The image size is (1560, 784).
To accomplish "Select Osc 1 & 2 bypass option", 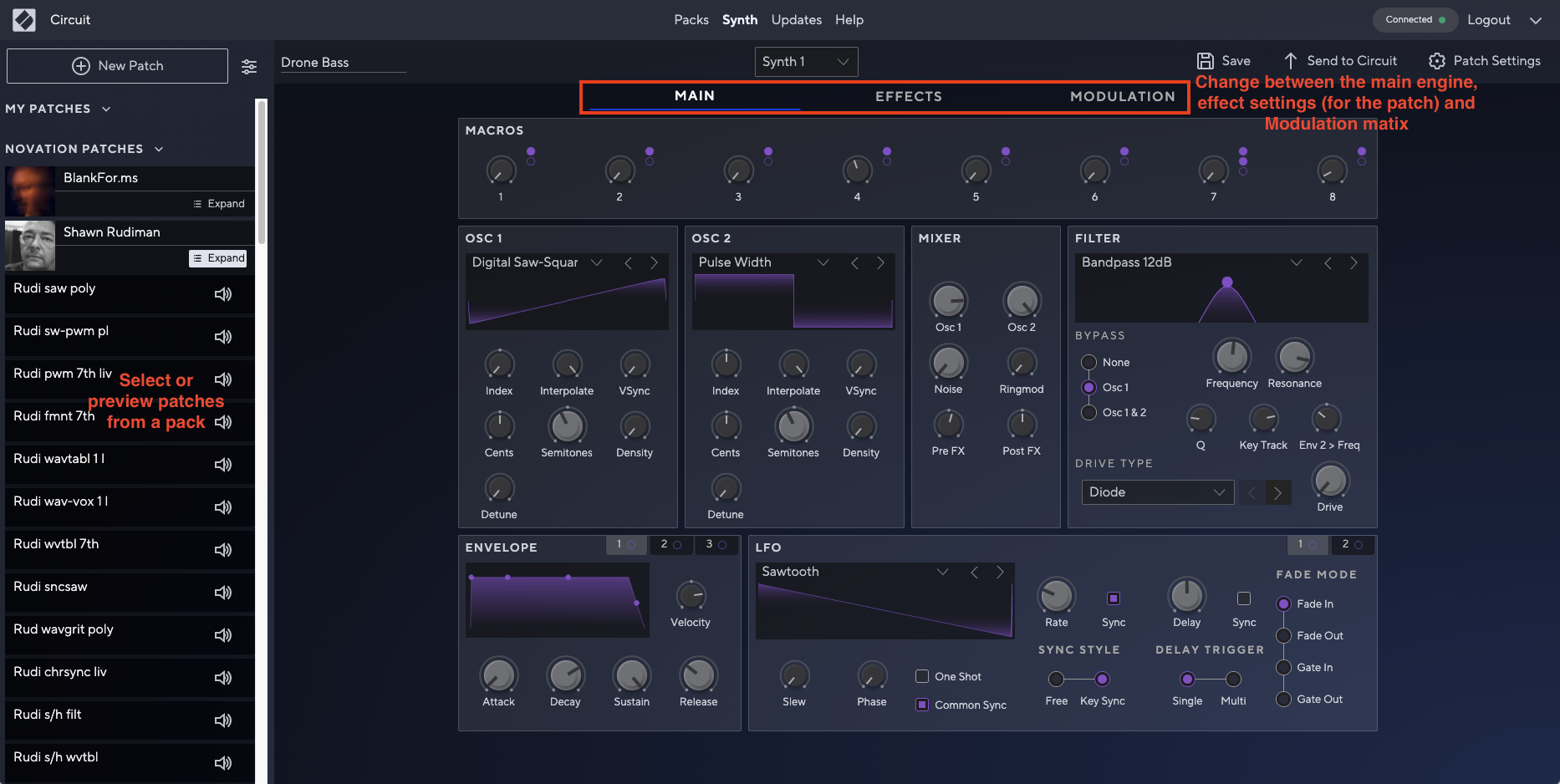I will 1089,412.
